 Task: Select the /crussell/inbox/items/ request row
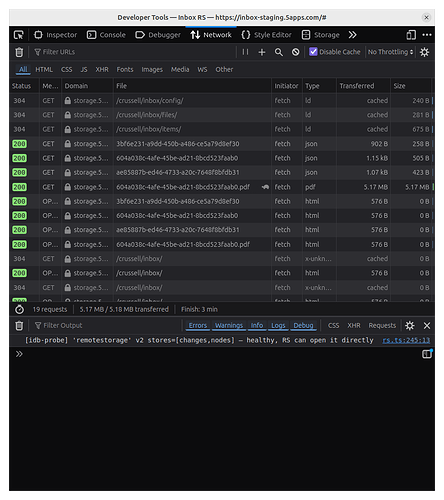pyautogui.click(x=222, y=129)
